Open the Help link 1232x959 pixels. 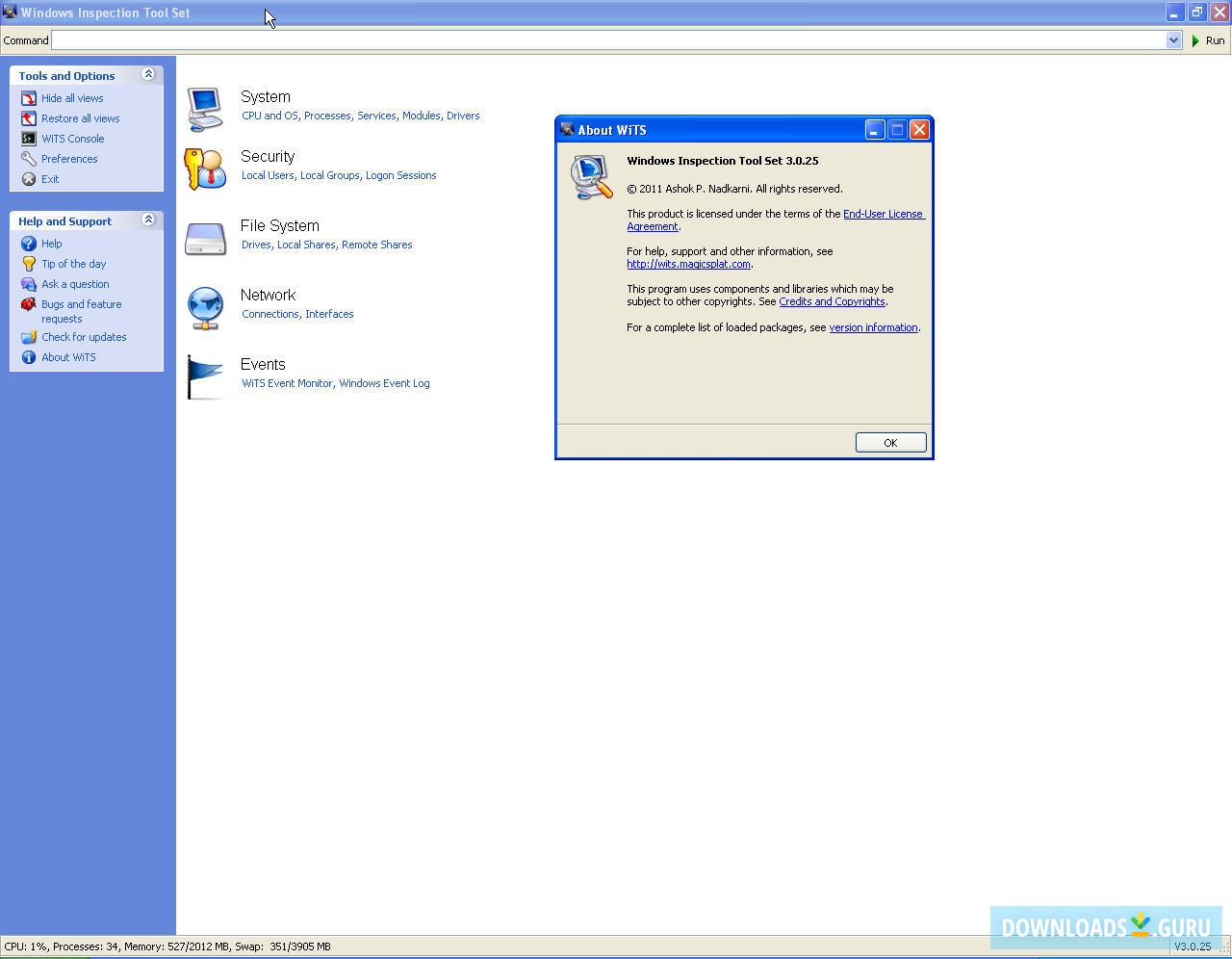52,244
